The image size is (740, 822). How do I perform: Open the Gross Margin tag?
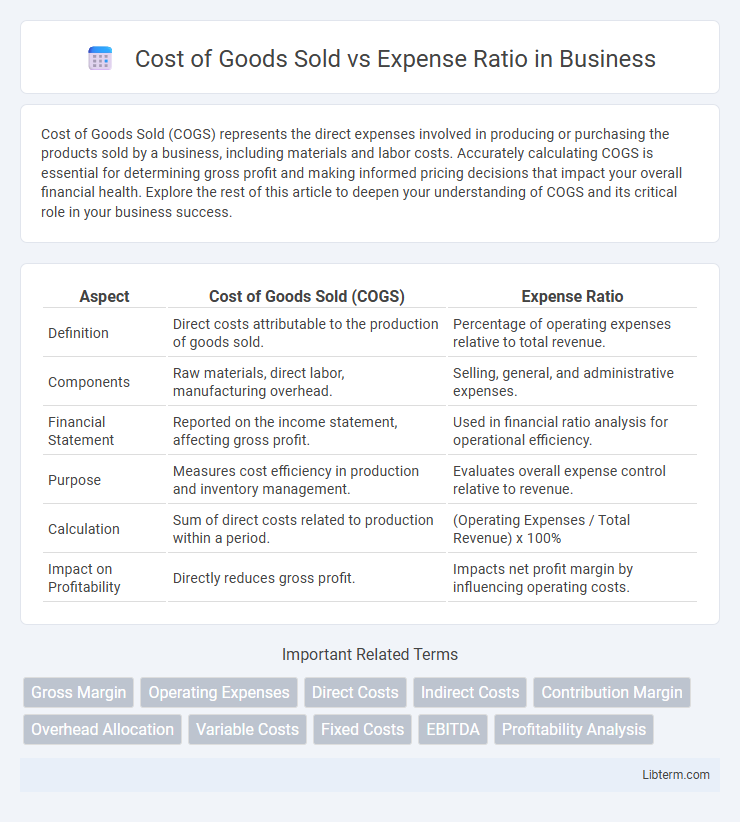(x=79, y=693)
